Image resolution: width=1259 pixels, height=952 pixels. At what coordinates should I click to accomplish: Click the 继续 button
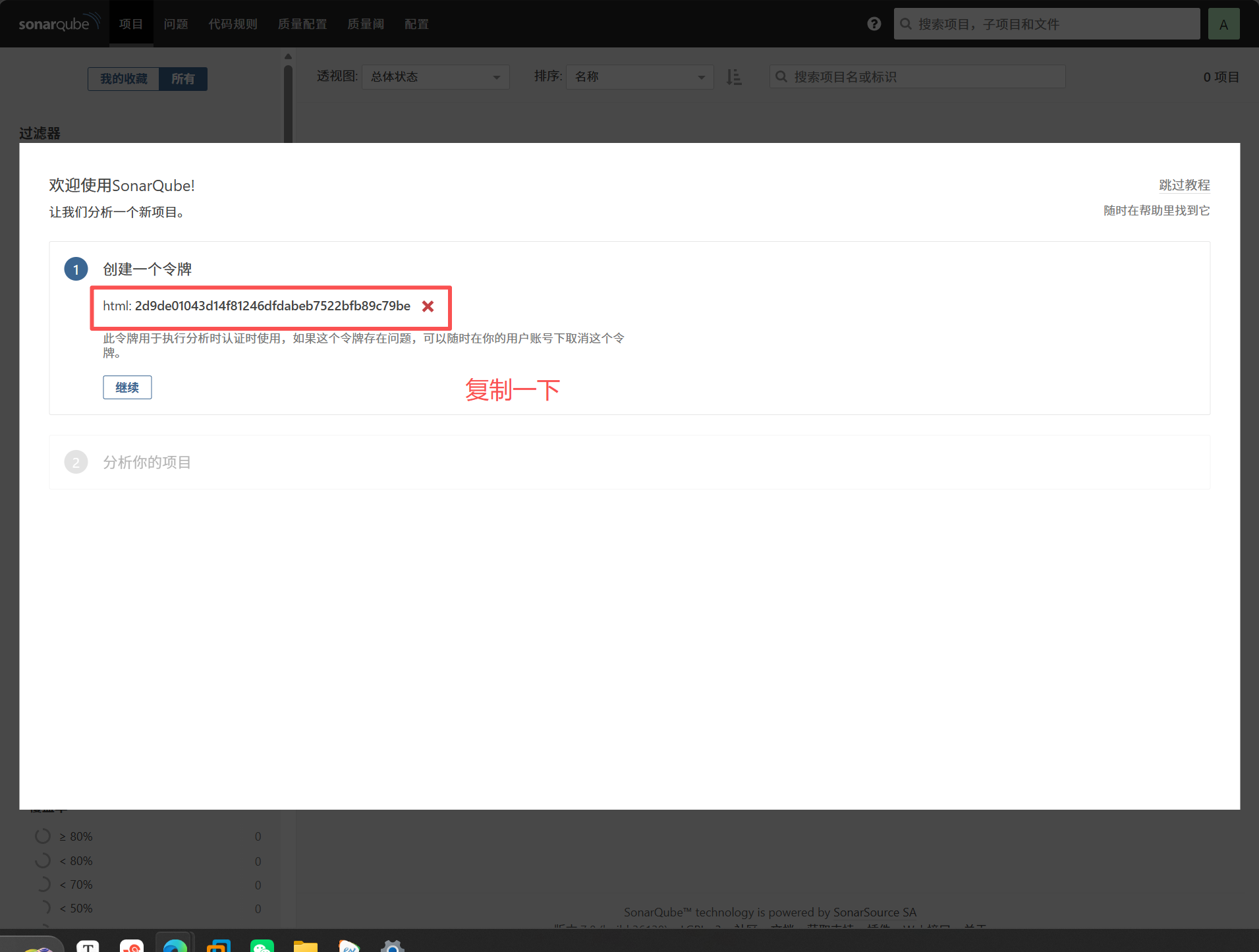click(x=127, y=387)
